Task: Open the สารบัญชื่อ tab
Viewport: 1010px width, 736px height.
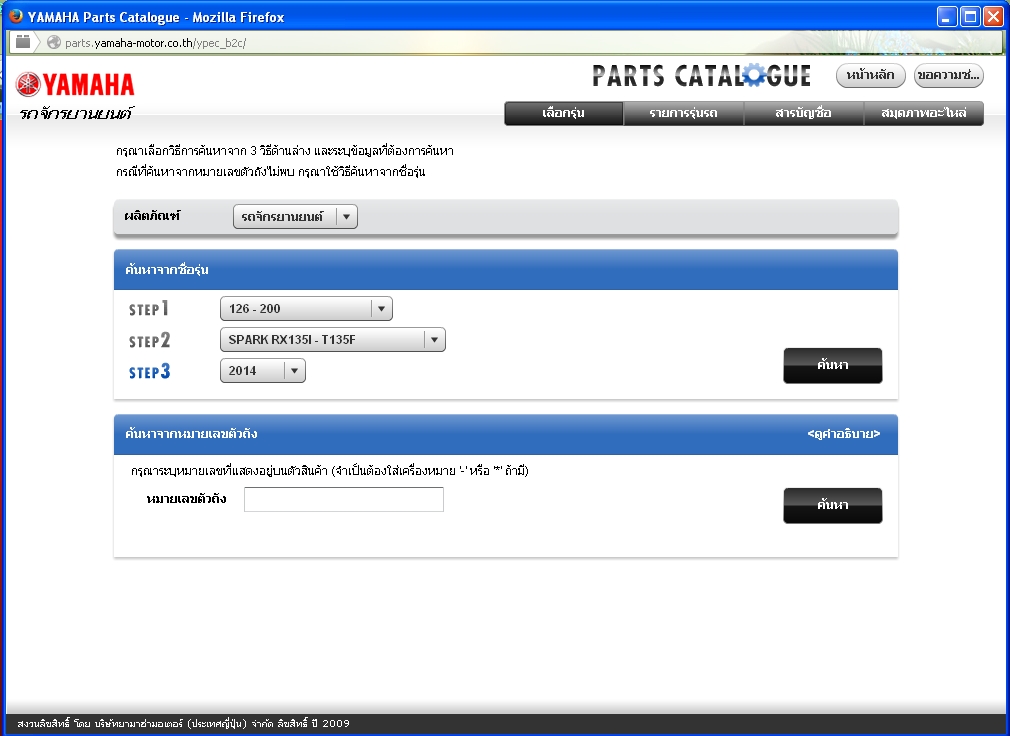Action: click(803, 113)
